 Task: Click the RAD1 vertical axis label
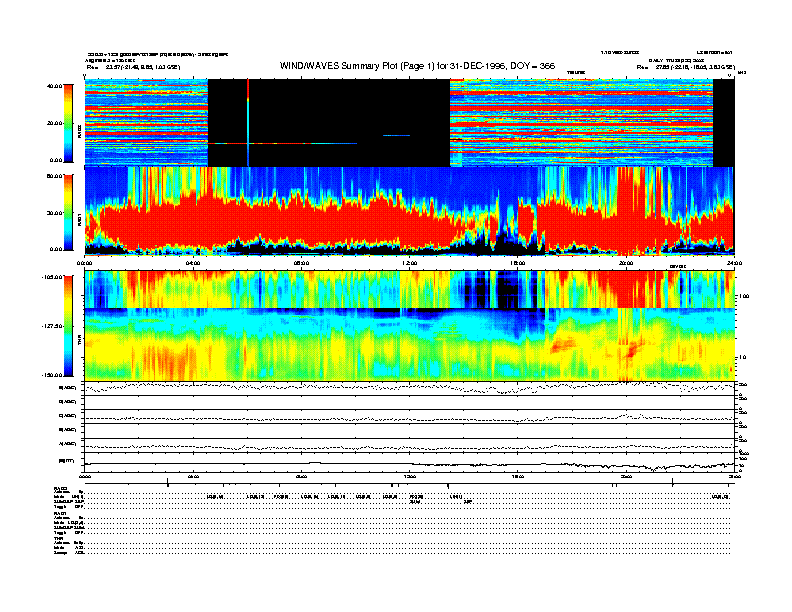[x=79, y=220]
